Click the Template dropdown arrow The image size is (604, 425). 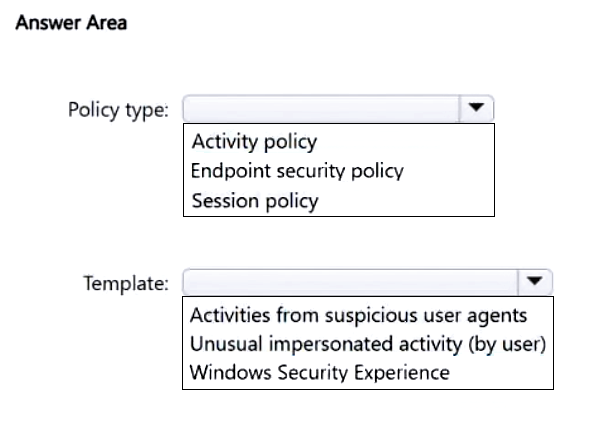[535, 281]
